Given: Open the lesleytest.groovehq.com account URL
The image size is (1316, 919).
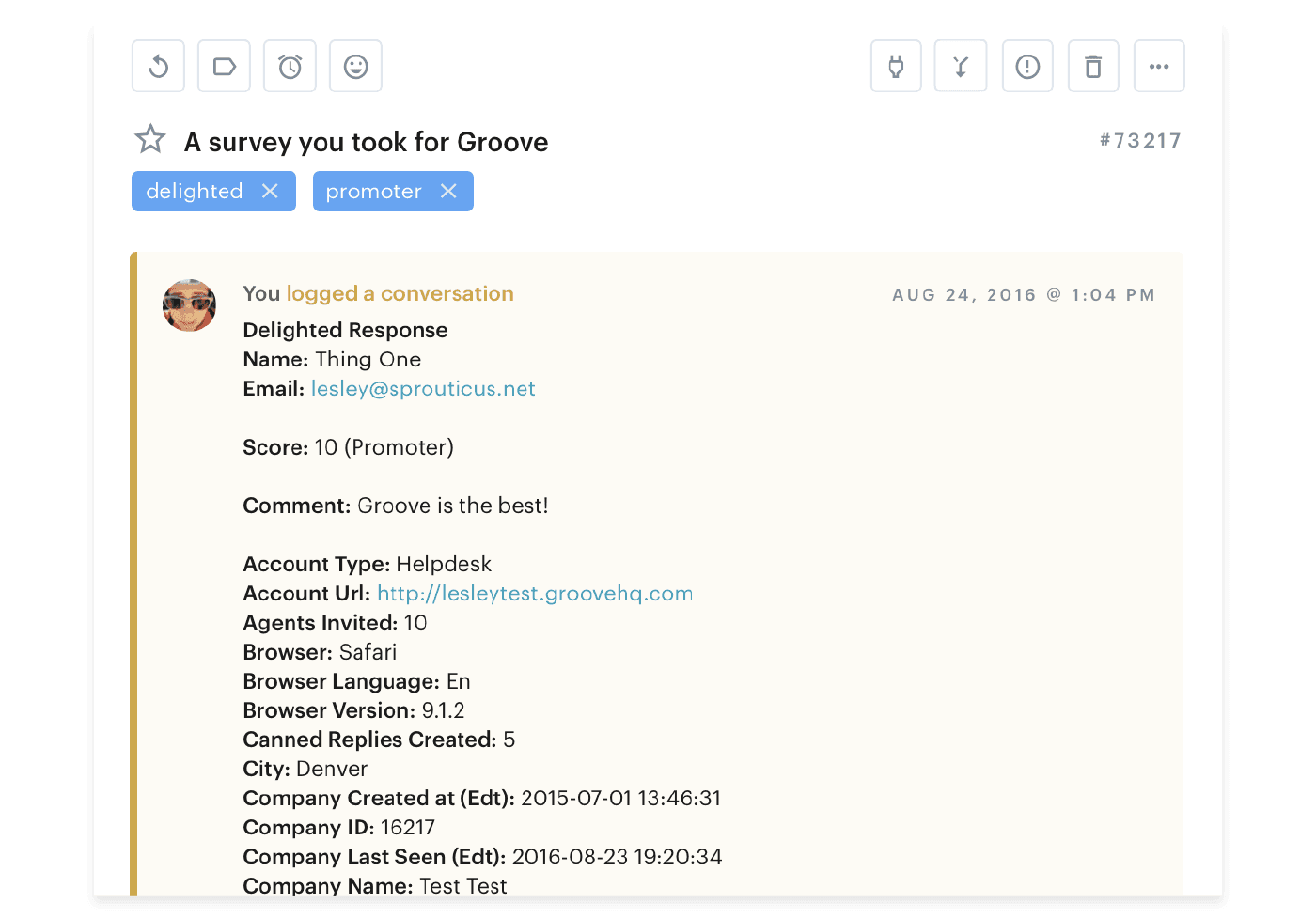Looking at the screenshot, I should coord(534,594).
